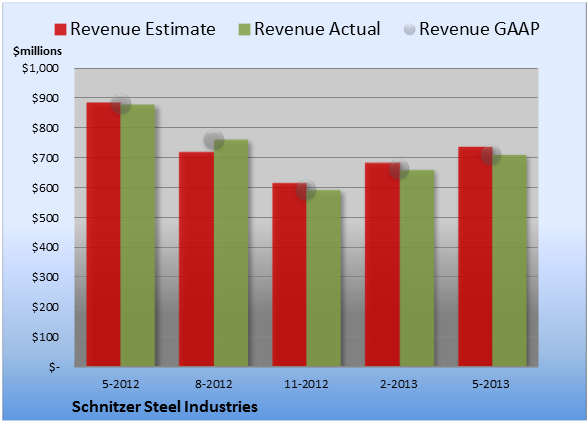Viewport: 588px width, 422px height.
Task: Click the '$200' y-axis label
Action: pyautogui.click(x=45, y=307)
